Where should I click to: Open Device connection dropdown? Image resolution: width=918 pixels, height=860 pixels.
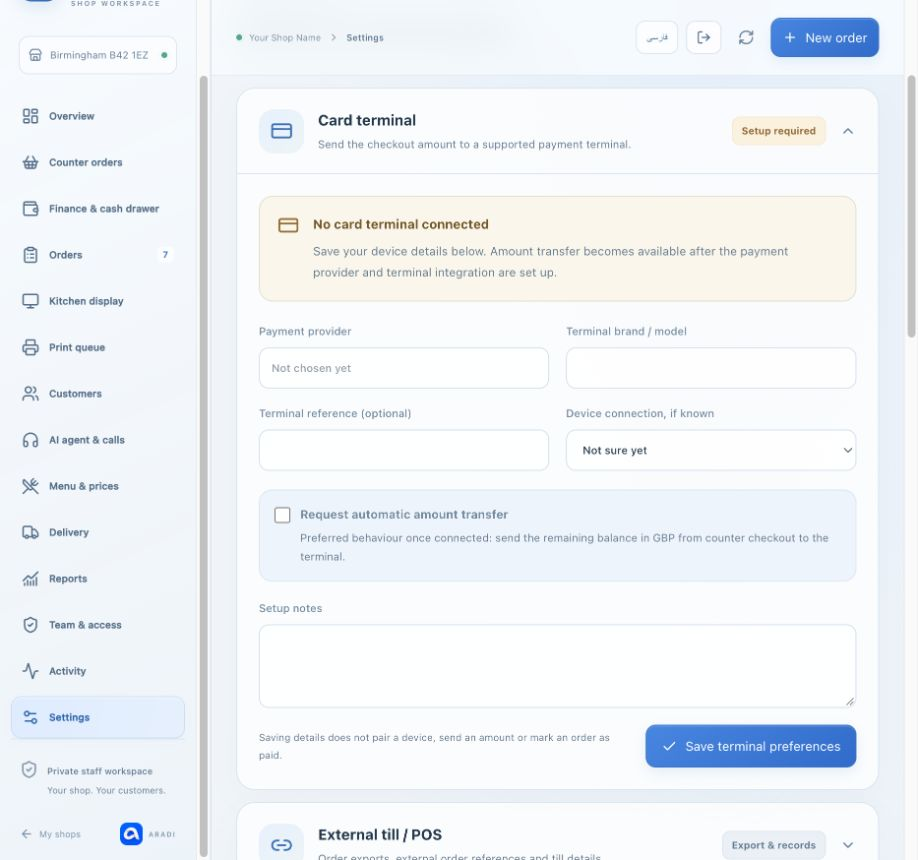[711, 450]
